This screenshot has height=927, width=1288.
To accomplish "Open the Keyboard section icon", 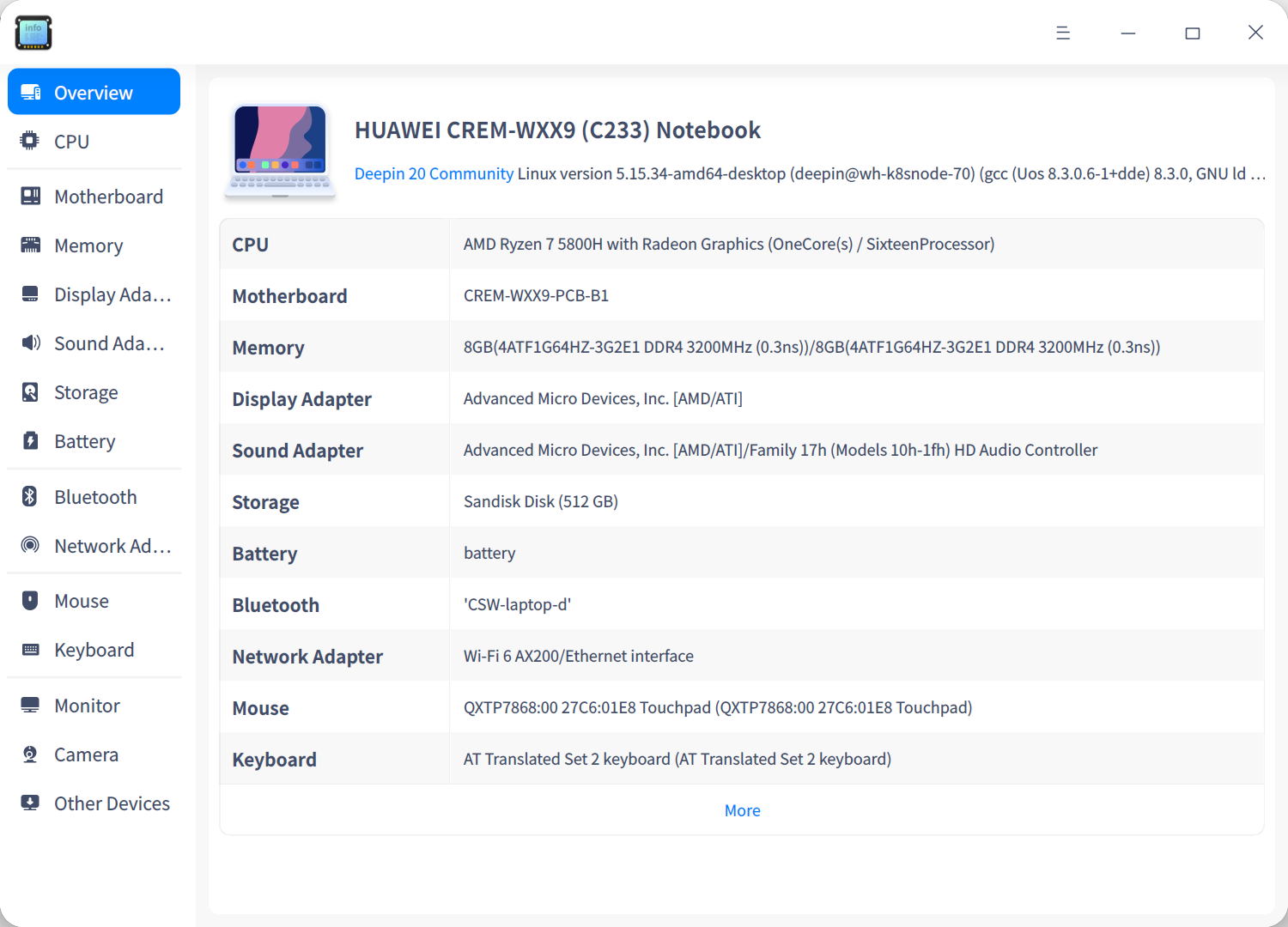I will coord(30,650).
